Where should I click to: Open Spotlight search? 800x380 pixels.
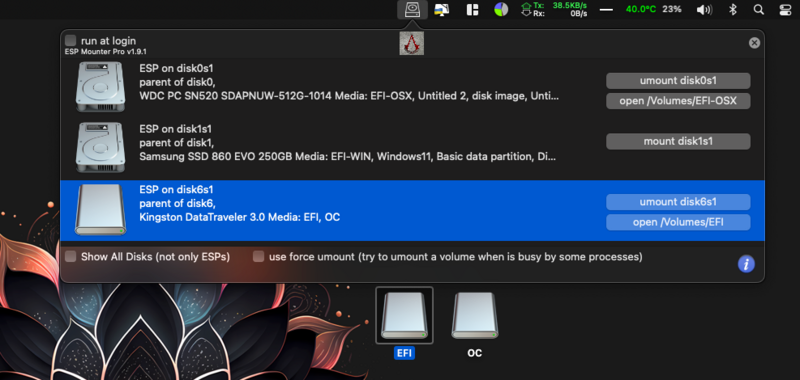[759, 9]
